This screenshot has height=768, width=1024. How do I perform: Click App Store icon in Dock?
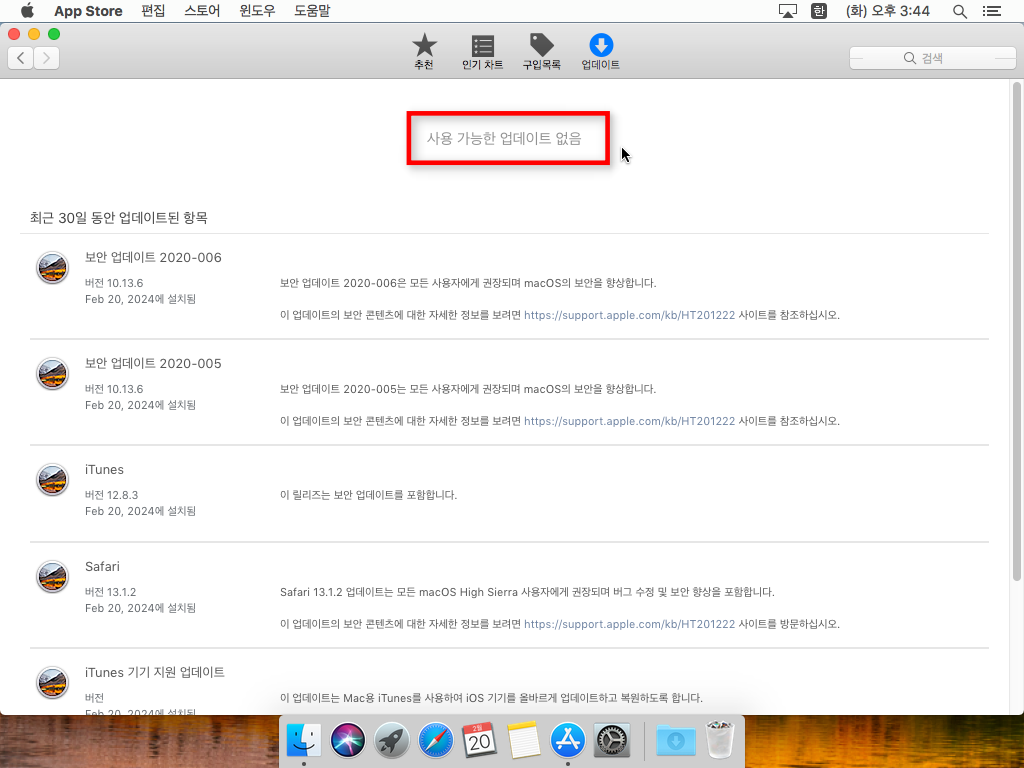tap(568, 741)
